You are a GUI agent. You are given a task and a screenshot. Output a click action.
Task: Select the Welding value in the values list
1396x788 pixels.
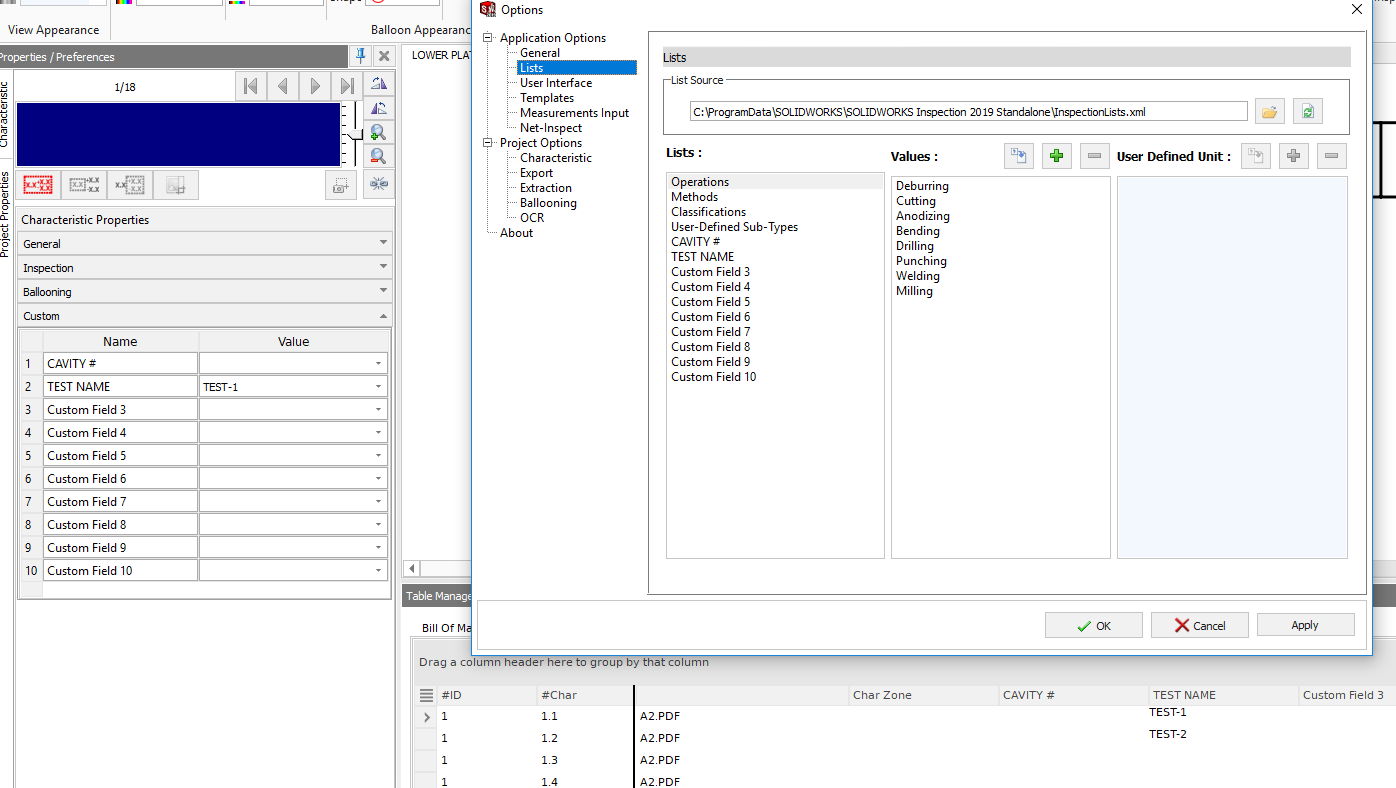(917, 275)
